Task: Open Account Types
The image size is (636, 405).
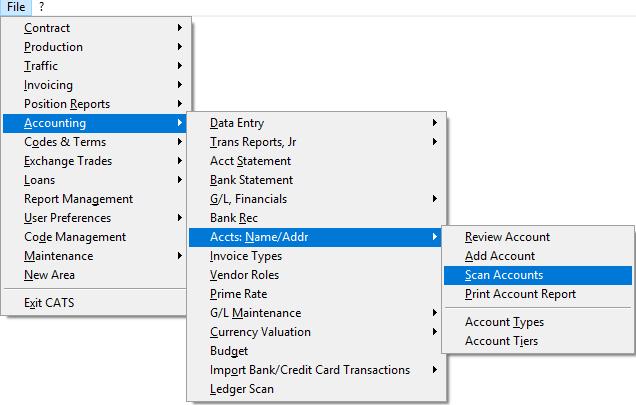Action: click(x=538, y=322)
